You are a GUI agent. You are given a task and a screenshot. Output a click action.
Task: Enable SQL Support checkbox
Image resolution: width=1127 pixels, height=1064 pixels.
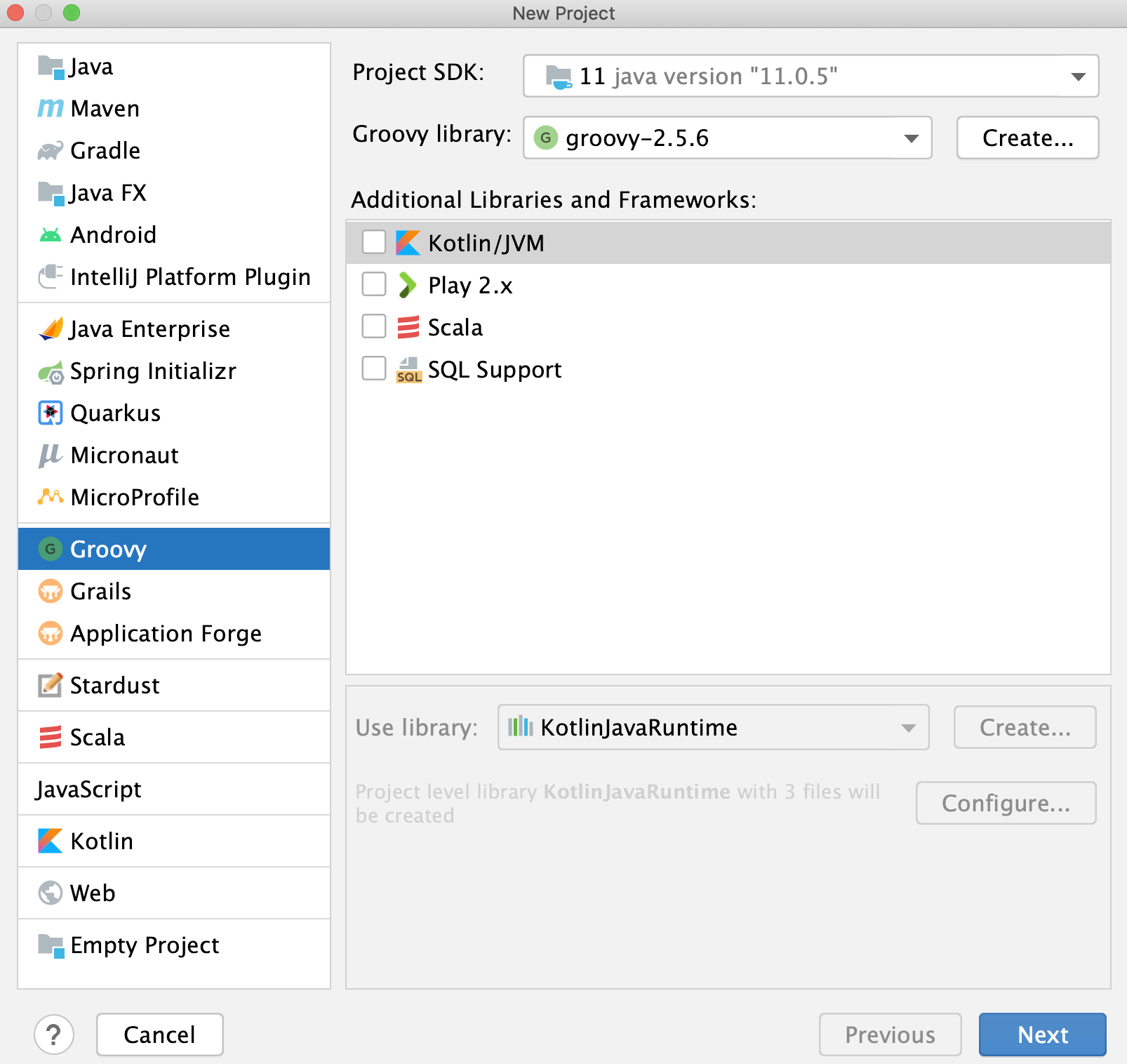pos(374,368)
